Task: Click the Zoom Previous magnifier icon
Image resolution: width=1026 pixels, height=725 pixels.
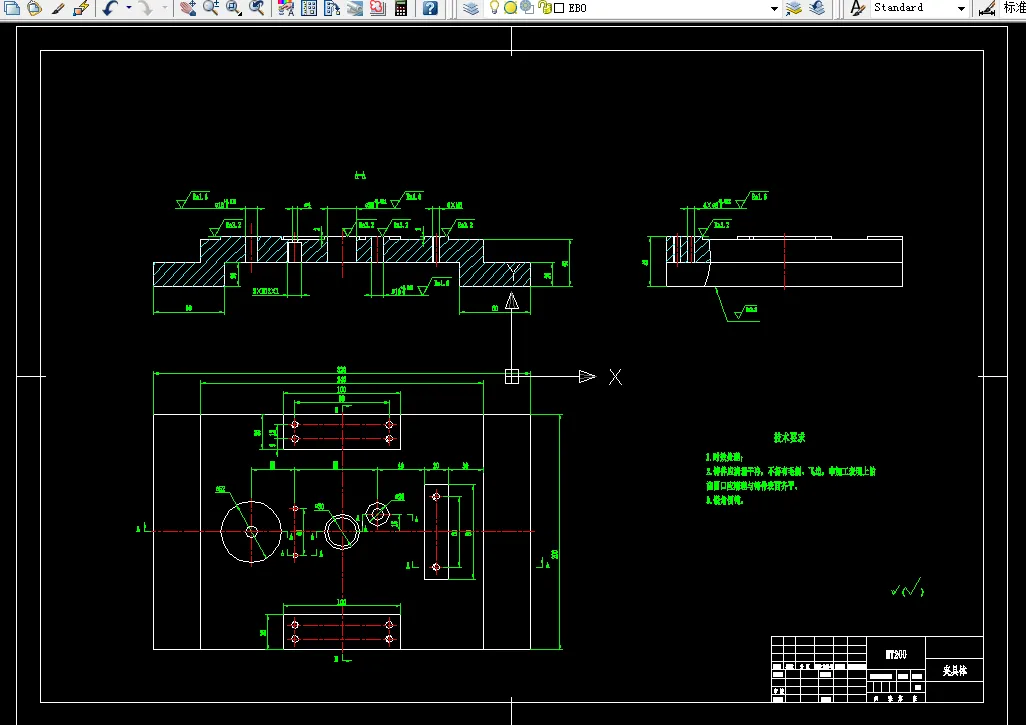Action: pyautogui.click(x=256, y=8)
